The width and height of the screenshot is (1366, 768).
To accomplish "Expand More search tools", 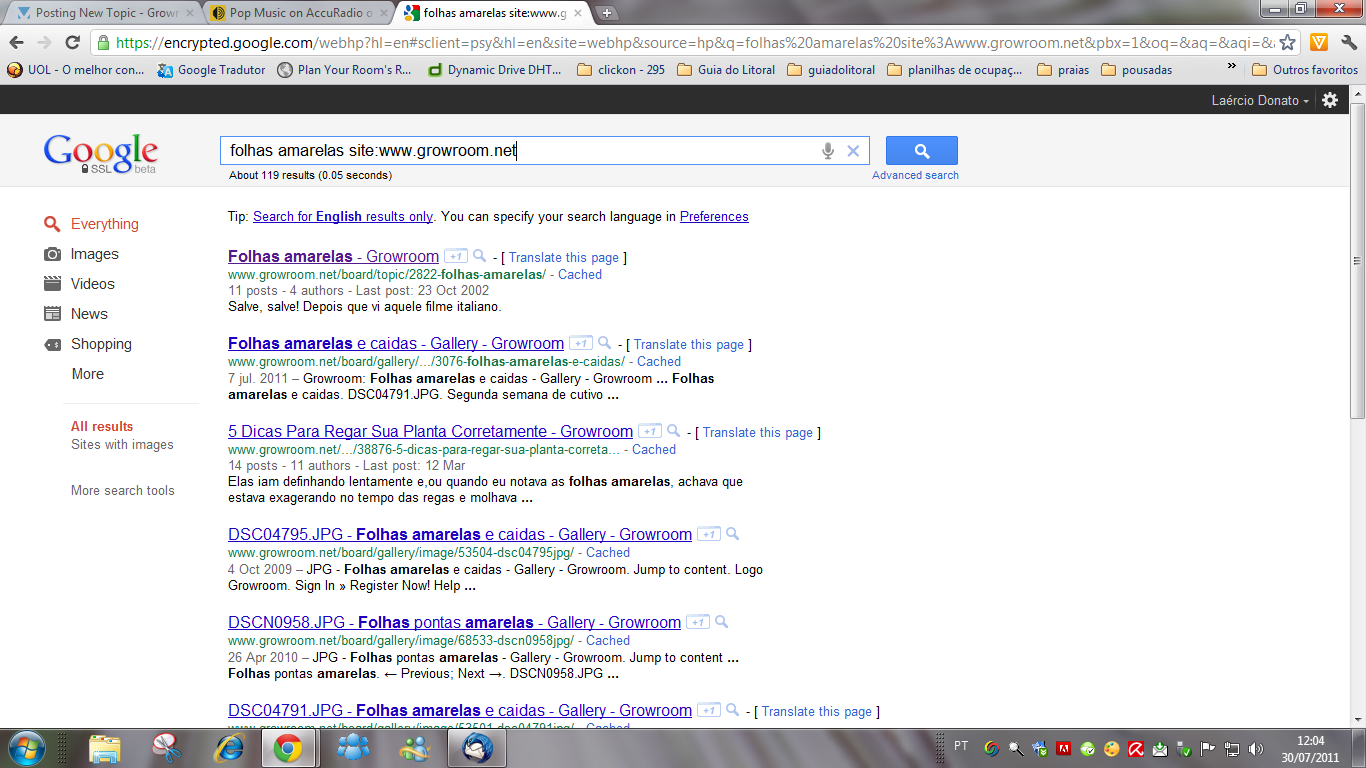I will (122, 491).
